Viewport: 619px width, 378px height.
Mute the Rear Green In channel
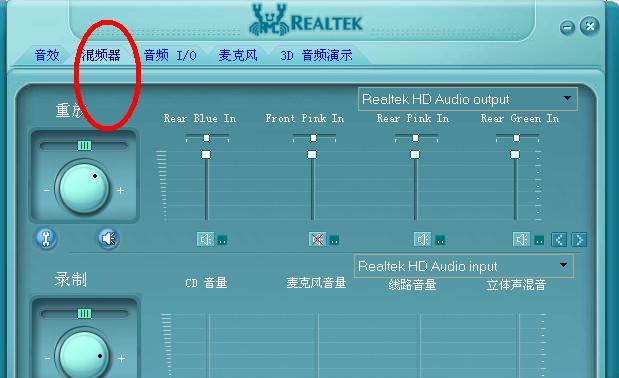[x=521, y=239]
